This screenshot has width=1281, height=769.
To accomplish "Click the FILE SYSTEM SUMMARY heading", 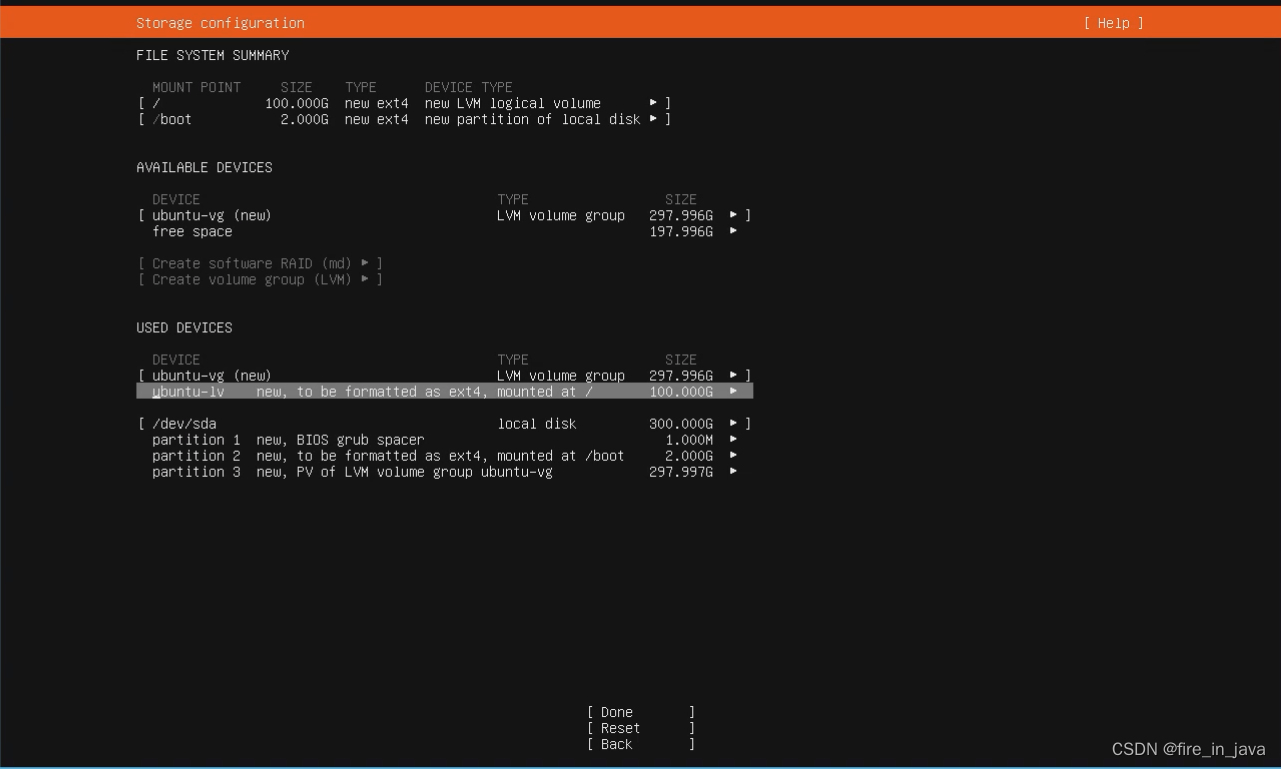I will coord(213,55).
